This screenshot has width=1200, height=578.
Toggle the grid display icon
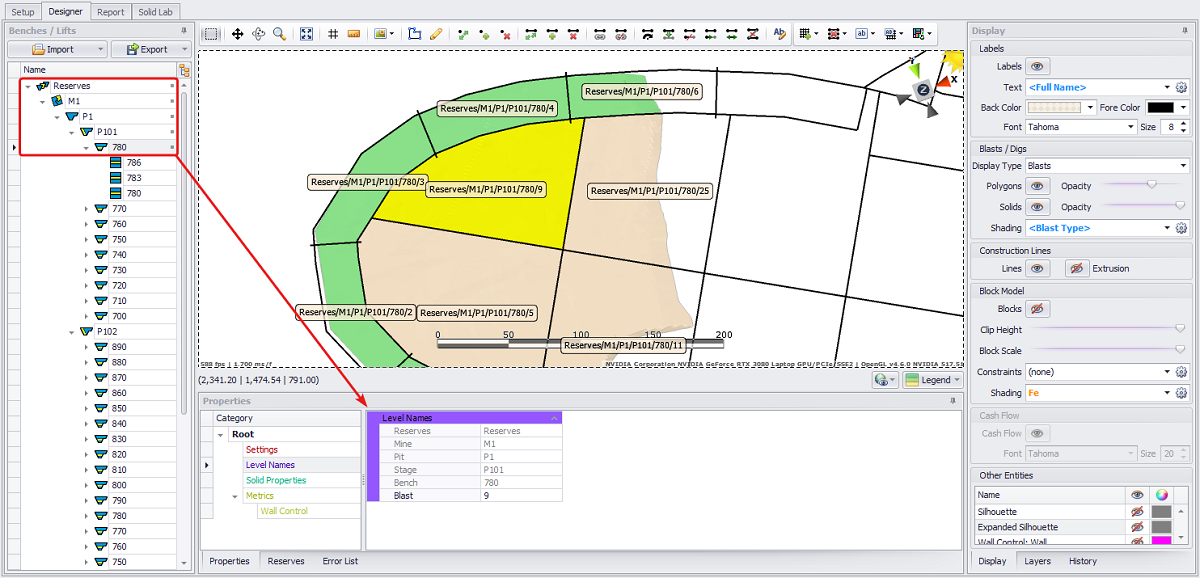coord(333,34)
